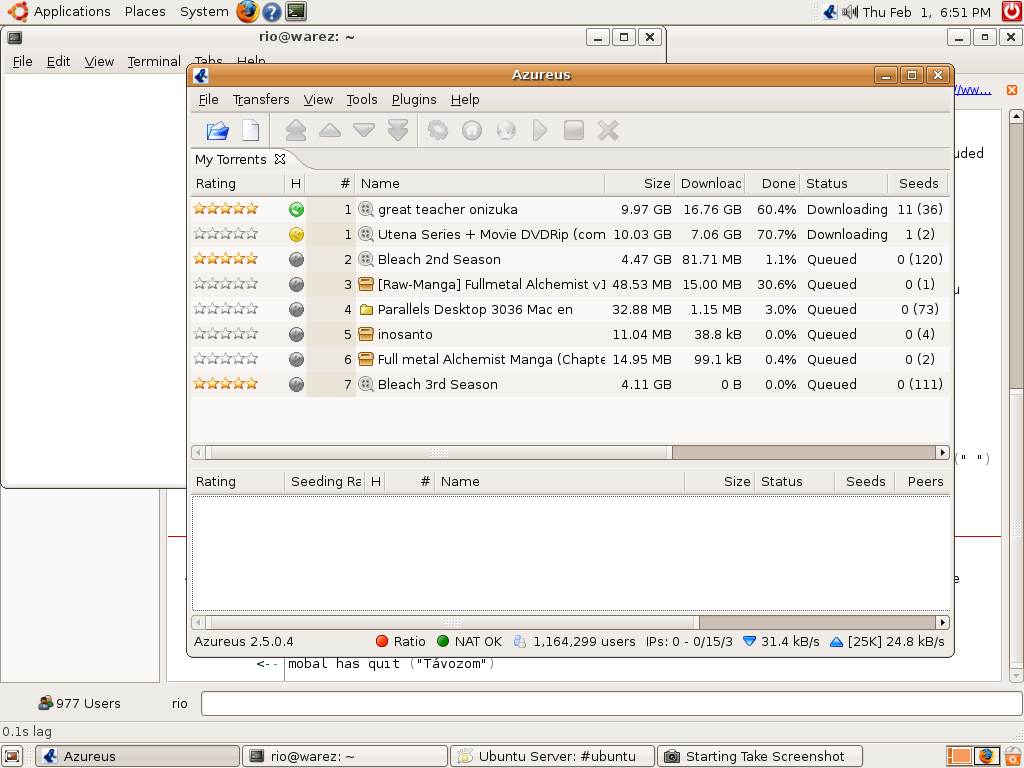Viewport: 1024px width, 768px height.
Task: Stop the torrent using the square stop icon
Action: (573, 131)
